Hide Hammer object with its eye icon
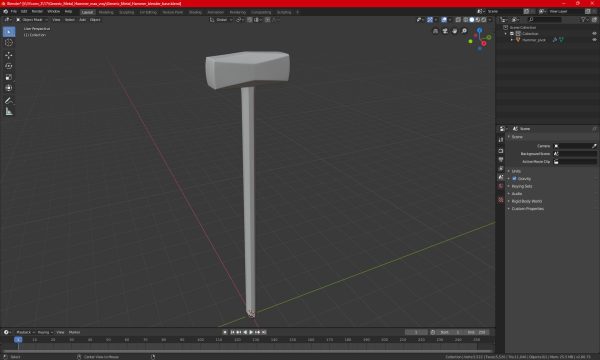 click(x=594, y=40)
